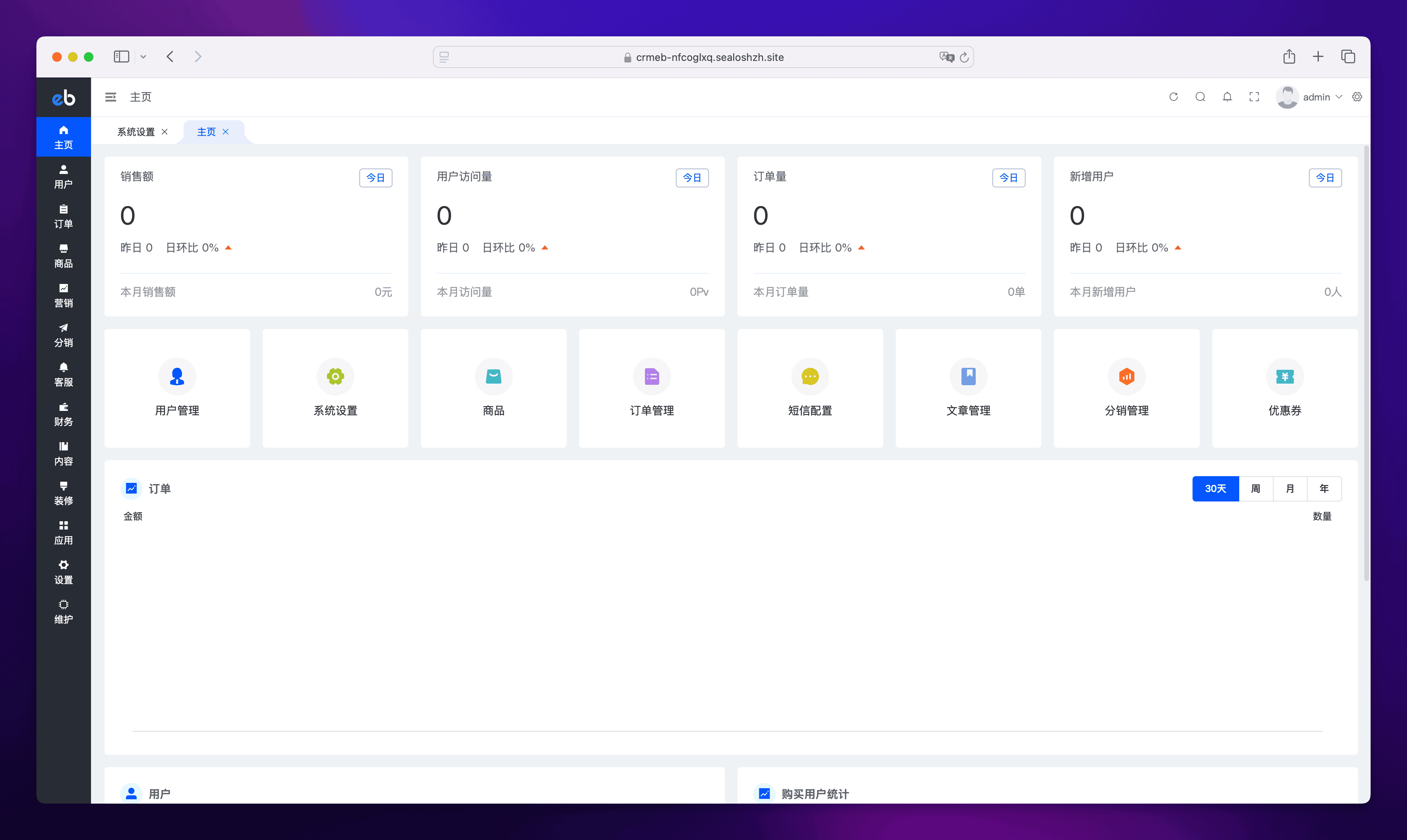1407x840 pixels.
Task: Open the 商品 sidebar section
Action: pyautogui.click(x=63, y=255)
